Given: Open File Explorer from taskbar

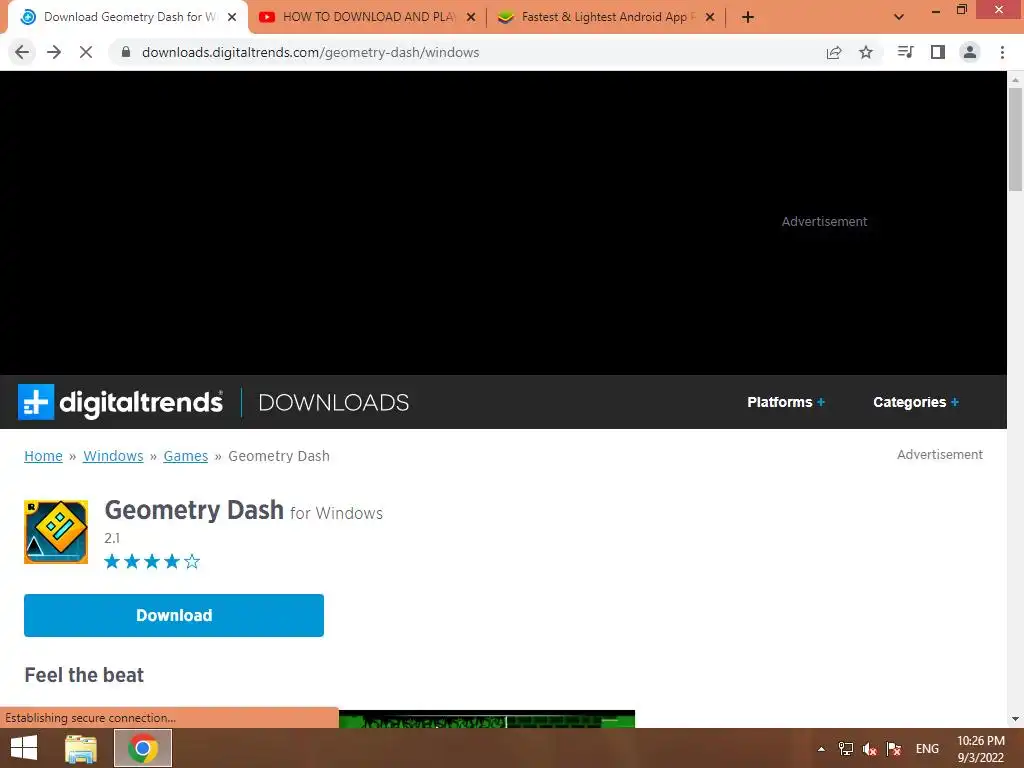Looking at the screenshot, I should pyautogui.click(x=81, y=748).
